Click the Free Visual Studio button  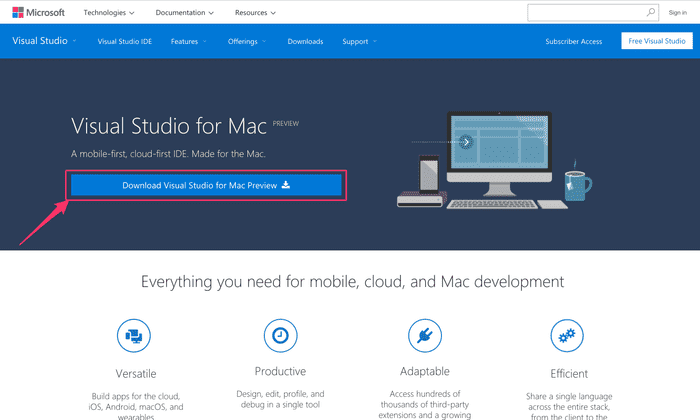(x=654, y=41)
